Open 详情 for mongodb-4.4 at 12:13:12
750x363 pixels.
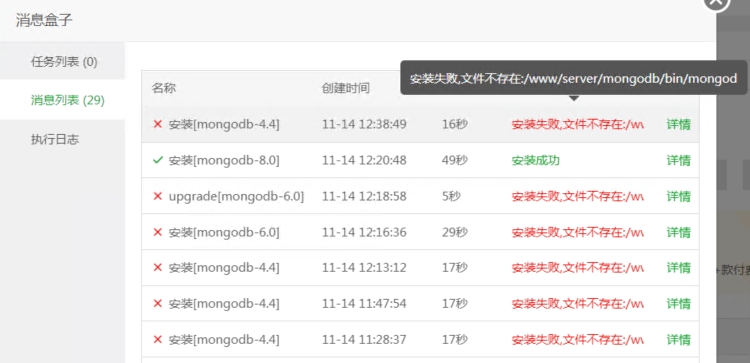(x=678, y=268)
